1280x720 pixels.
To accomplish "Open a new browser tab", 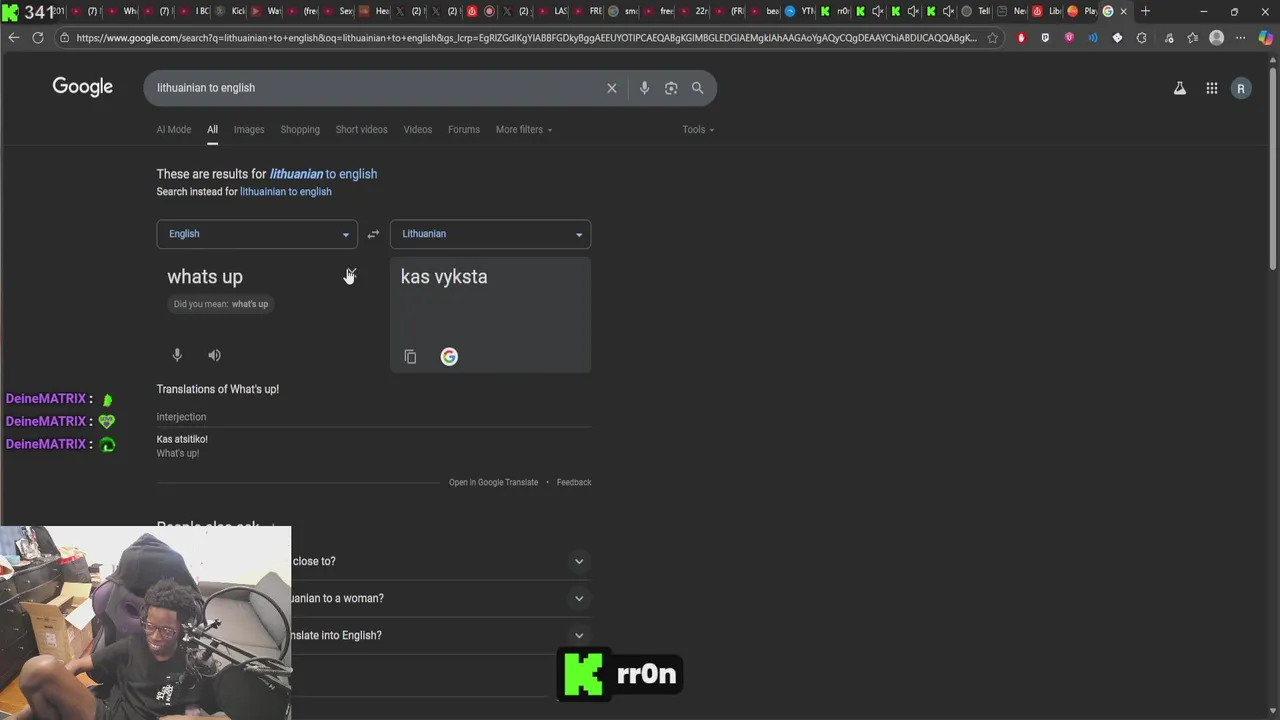I will tap(1145, 11).
